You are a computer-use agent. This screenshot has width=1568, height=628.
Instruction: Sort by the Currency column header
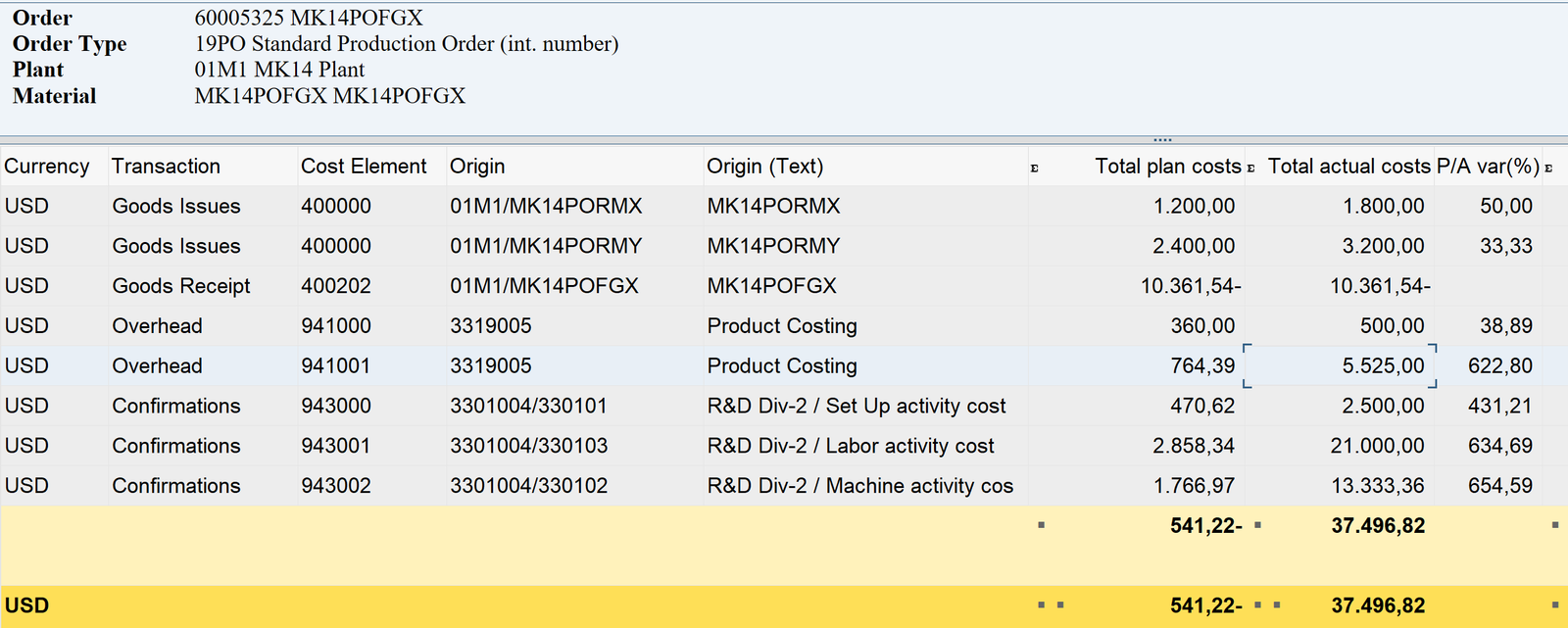point(47,167)
